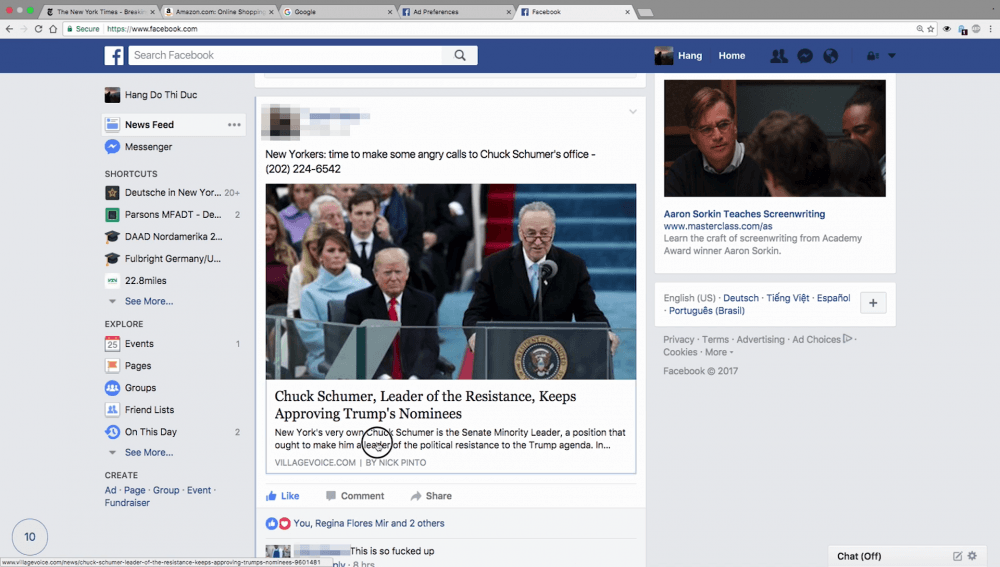
Task: Open the account dropdown arrow in top bar
Action: [892, 56]
